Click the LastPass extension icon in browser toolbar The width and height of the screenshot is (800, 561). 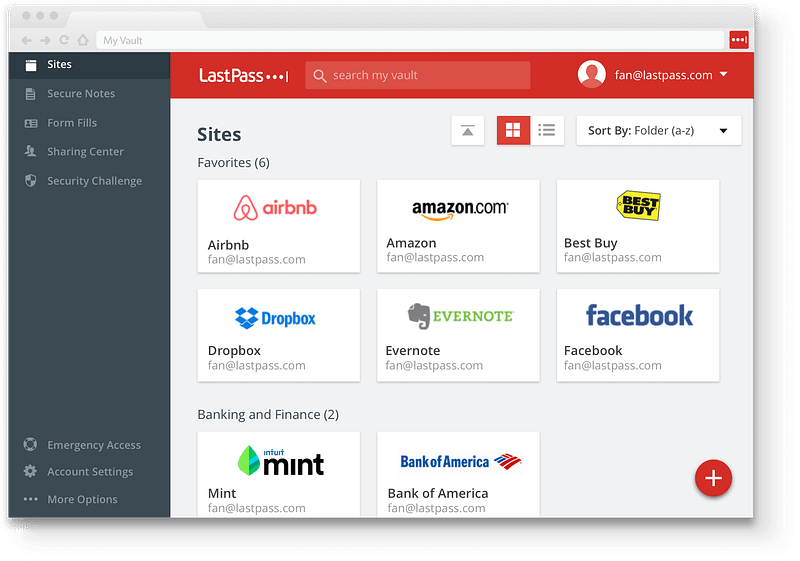point(739,40)
